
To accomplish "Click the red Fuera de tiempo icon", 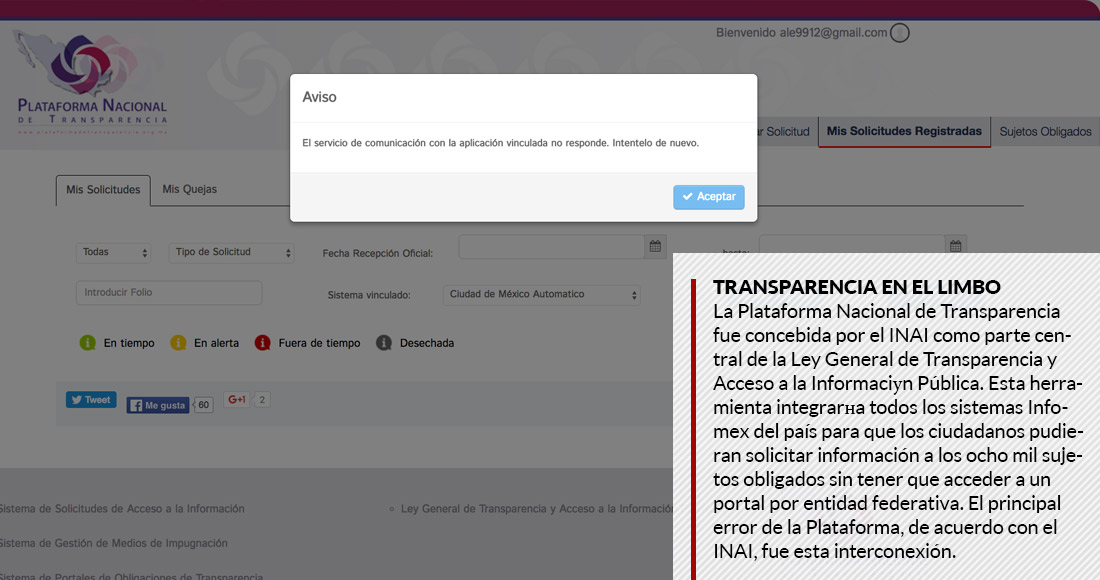I will click(x=262, y=343).
